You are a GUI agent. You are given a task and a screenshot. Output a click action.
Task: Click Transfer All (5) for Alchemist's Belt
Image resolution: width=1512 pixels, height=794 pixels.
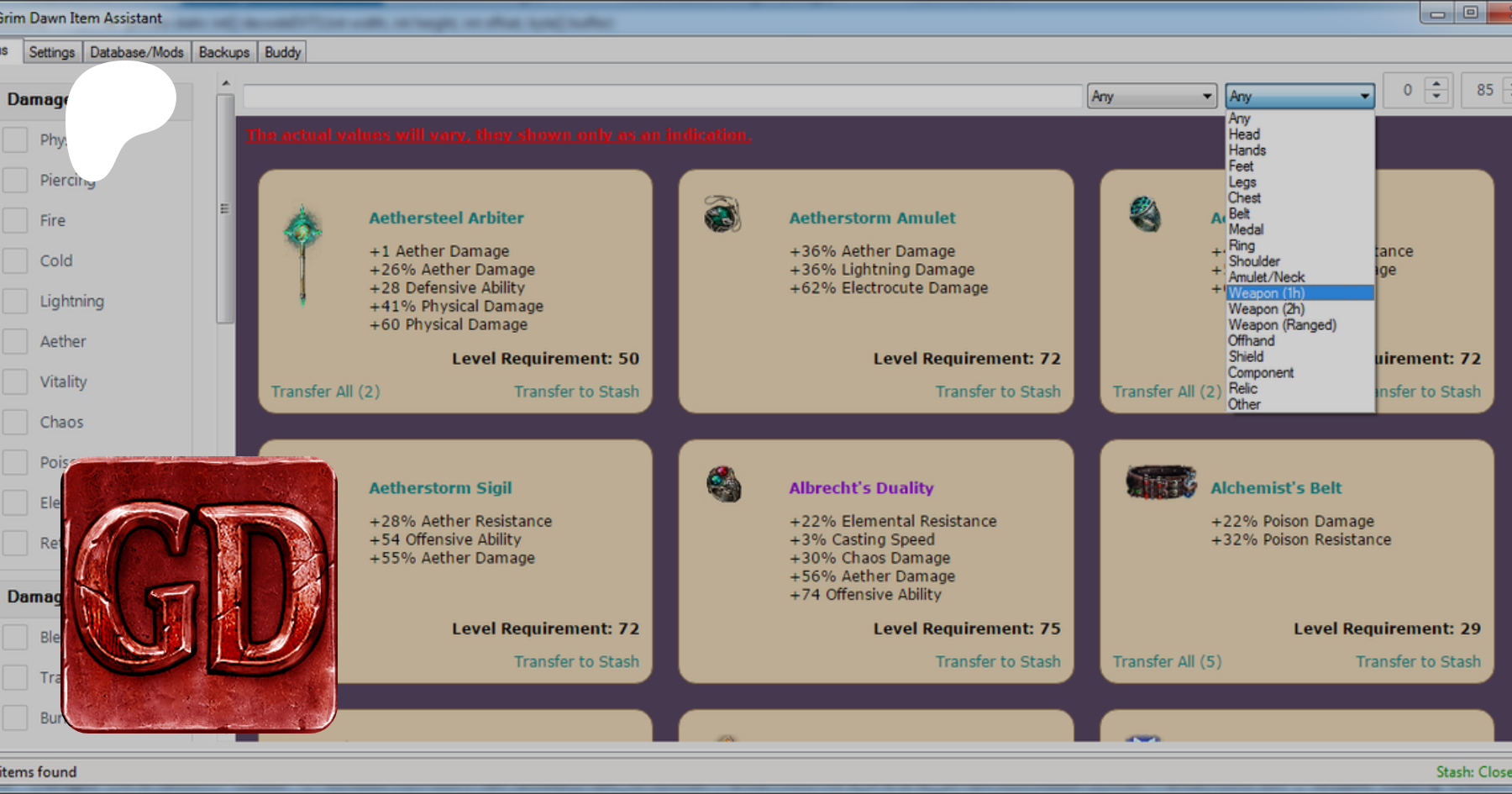1167,662
